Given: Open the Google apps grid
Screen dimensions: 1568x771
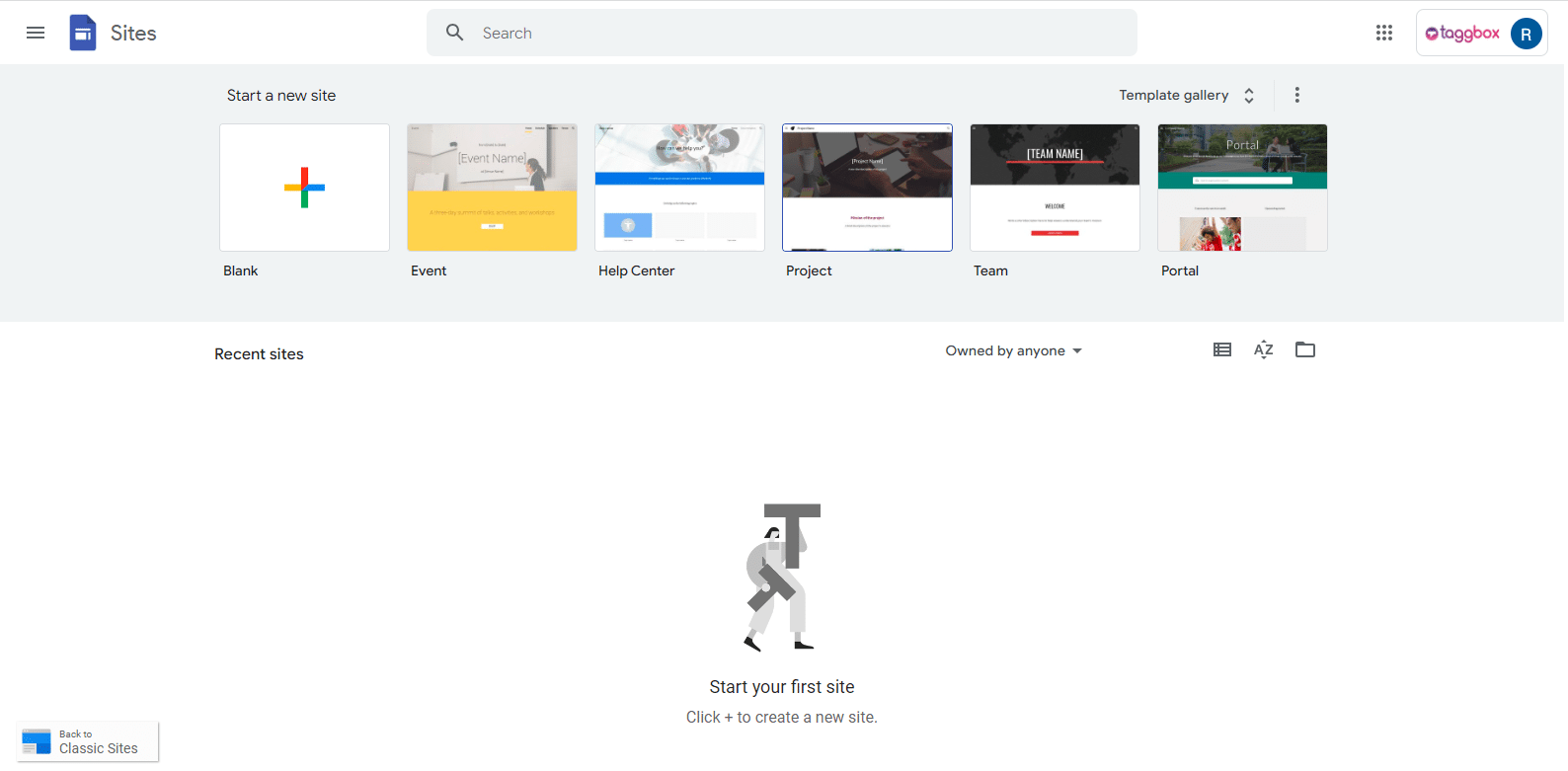Looking at the screenshot, I should point(1383,33).
